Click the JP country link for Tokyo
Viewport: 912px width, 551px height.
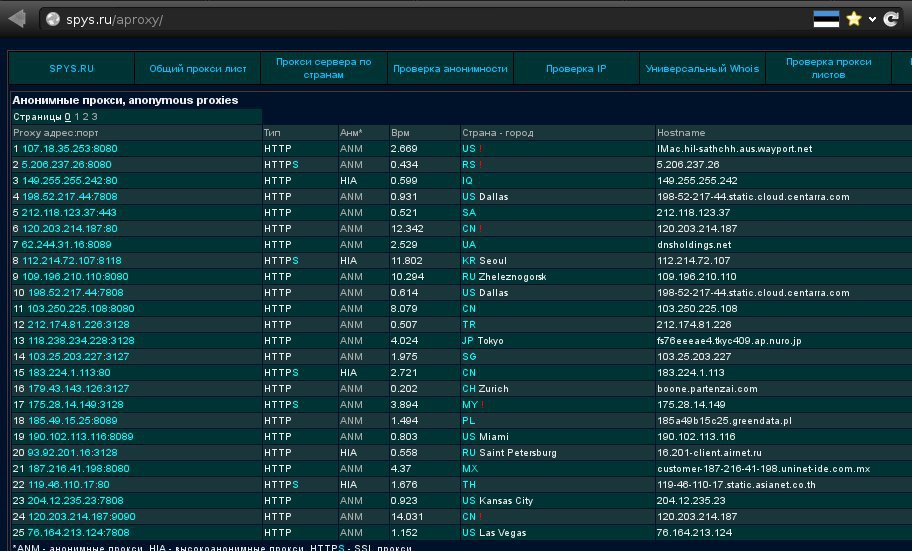tap(468, 341)
